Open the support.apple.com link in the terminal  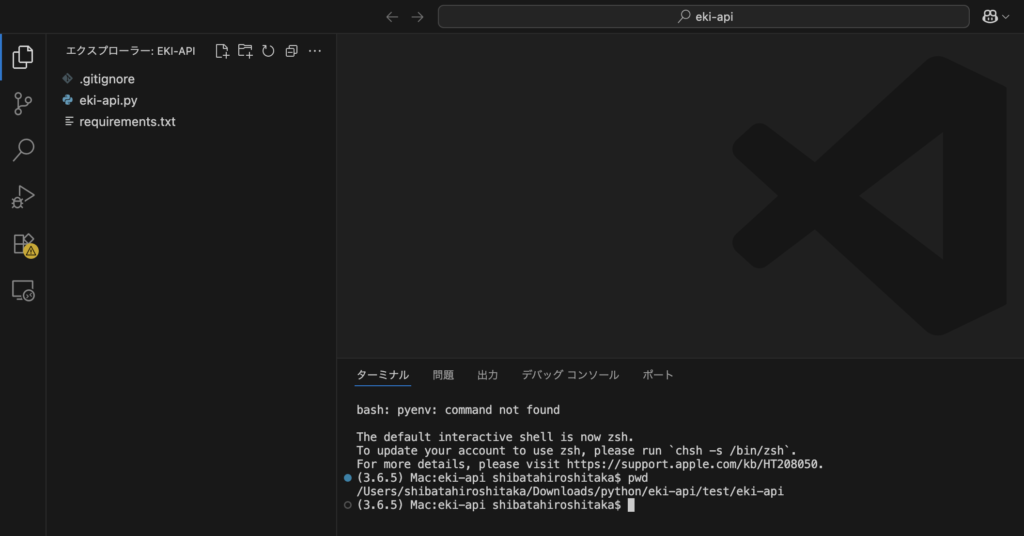click(693, 464)
